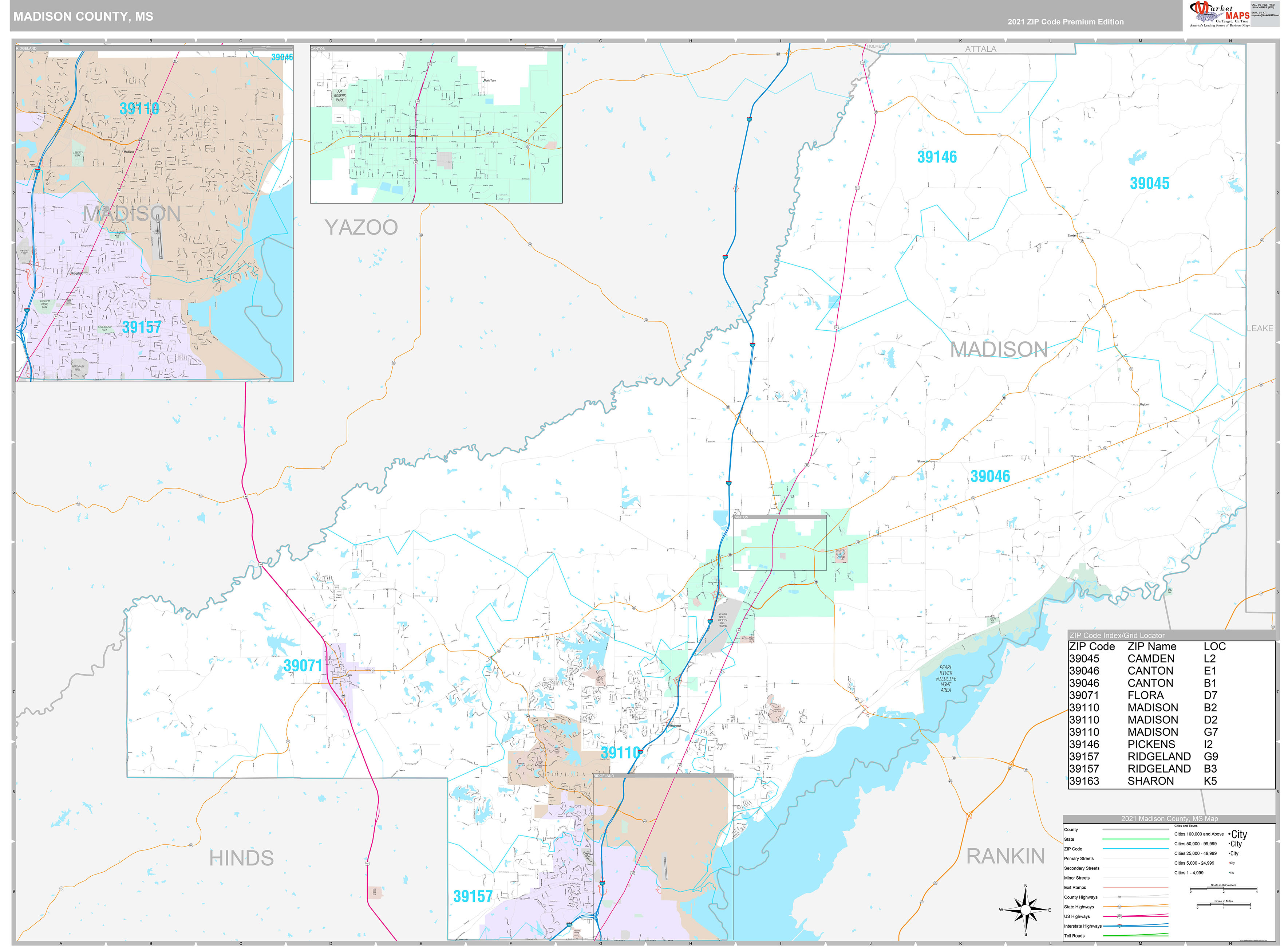Click the mapsales@MarketMAPS.com email address
The width and height of the screenshot is (1288, 947).
pos(1265,15)
